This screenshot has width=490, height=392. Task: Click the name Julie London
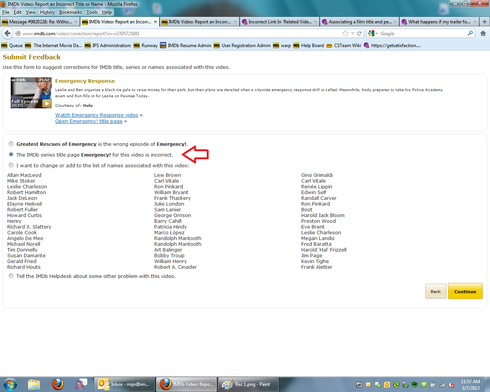tap(169, 204)
